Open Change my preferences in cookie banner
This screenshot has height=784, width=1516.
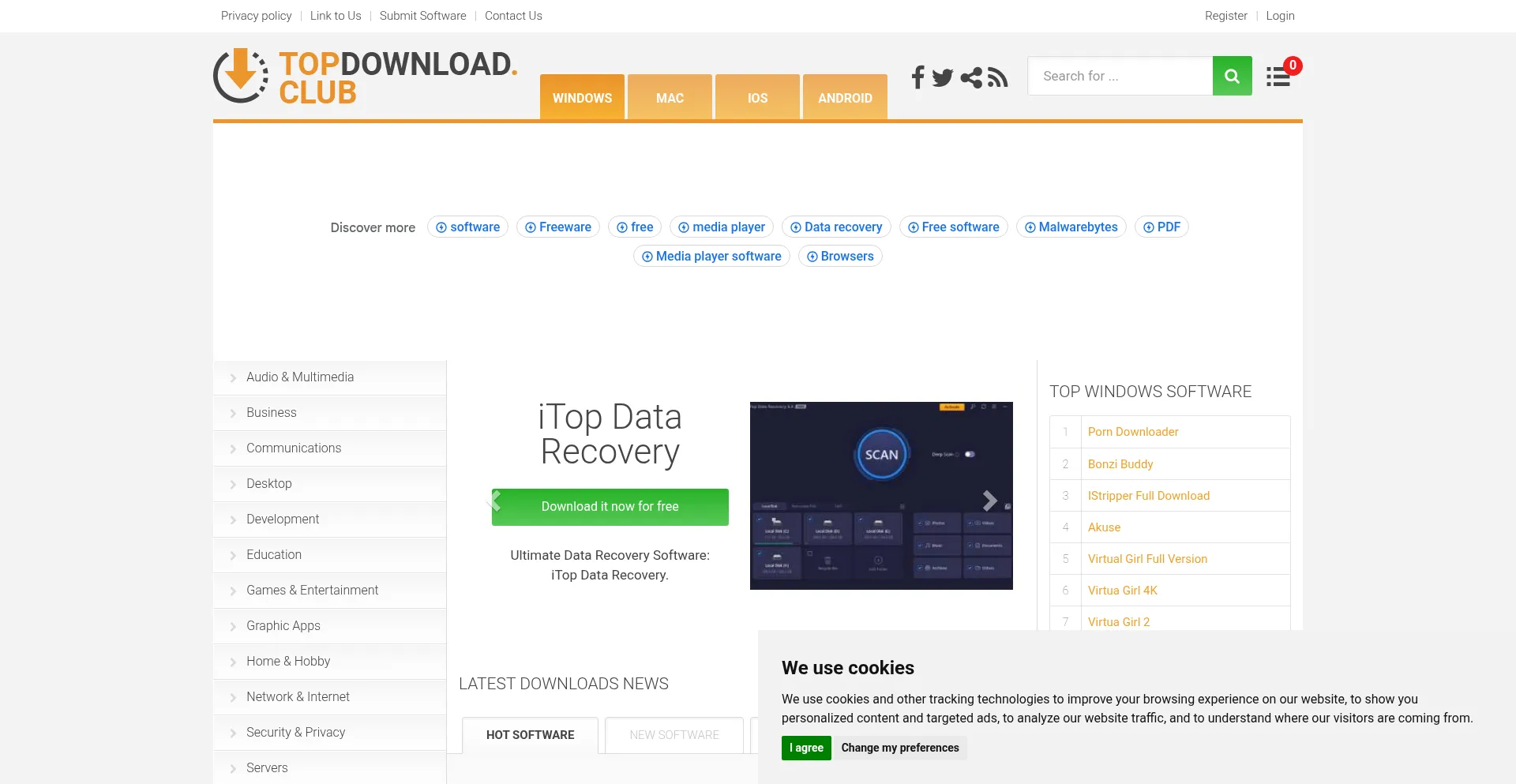(x=900, y=748)
